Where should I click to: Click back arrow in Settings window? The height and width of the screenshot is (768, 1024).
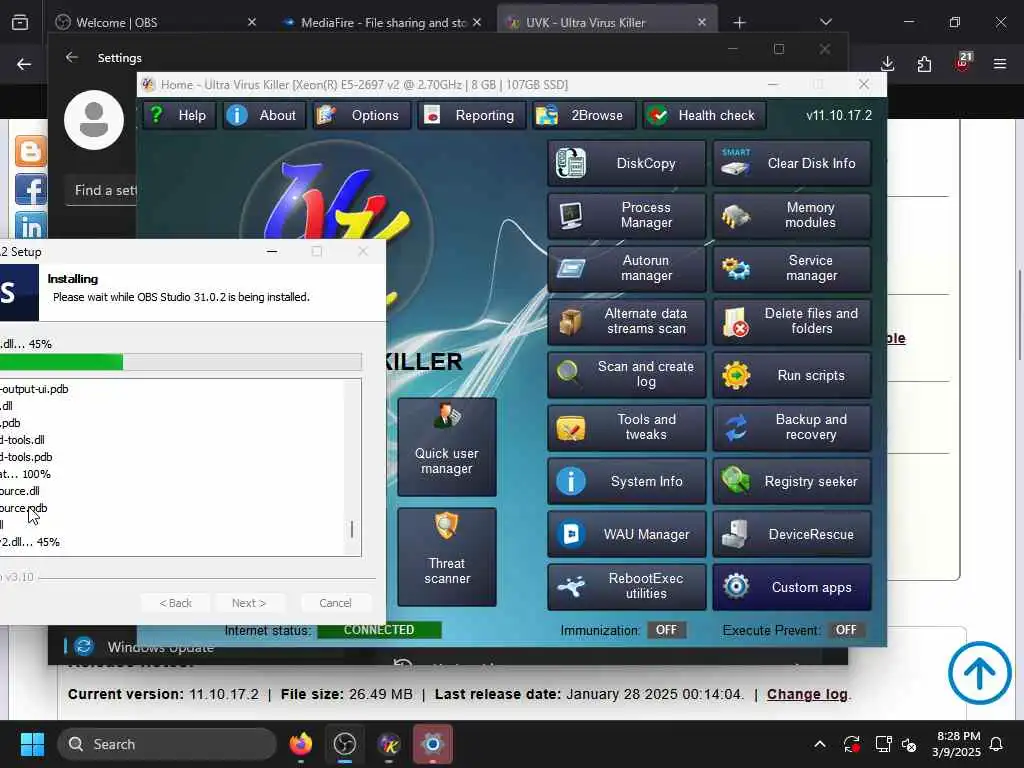coord(72,57)
